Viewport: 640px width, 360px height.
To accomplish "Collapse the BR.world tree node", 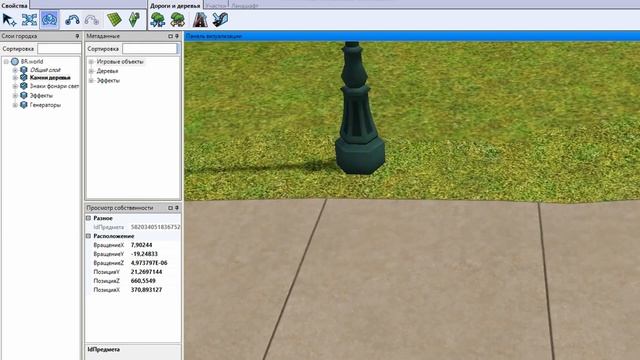I will (x=6, y=62).
